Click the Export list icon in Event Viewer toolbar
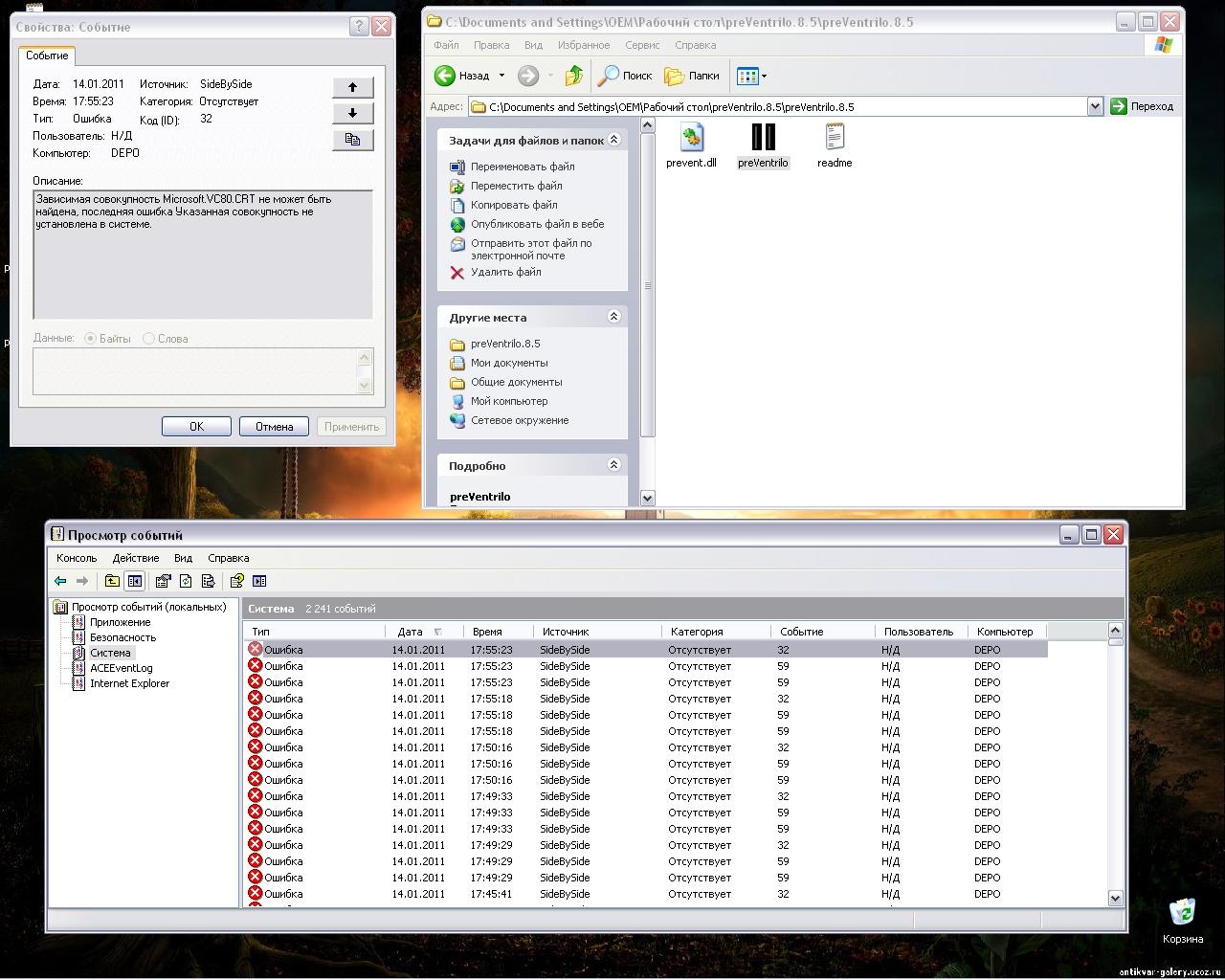 pyautogui.click(x=208, y=581)
